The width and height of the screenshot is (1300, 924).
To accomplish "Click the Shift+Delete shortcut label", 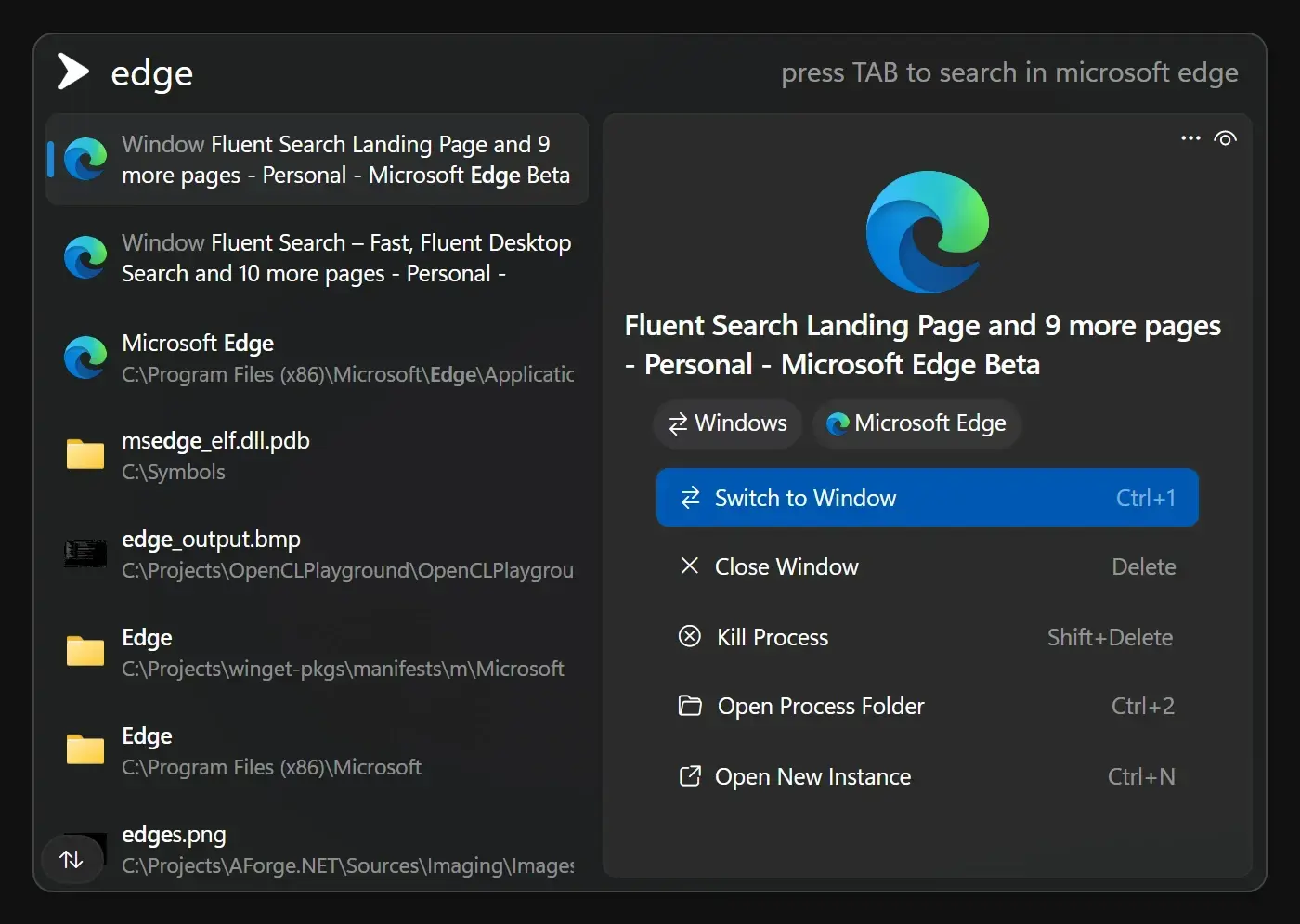I will pos(1110,637).
